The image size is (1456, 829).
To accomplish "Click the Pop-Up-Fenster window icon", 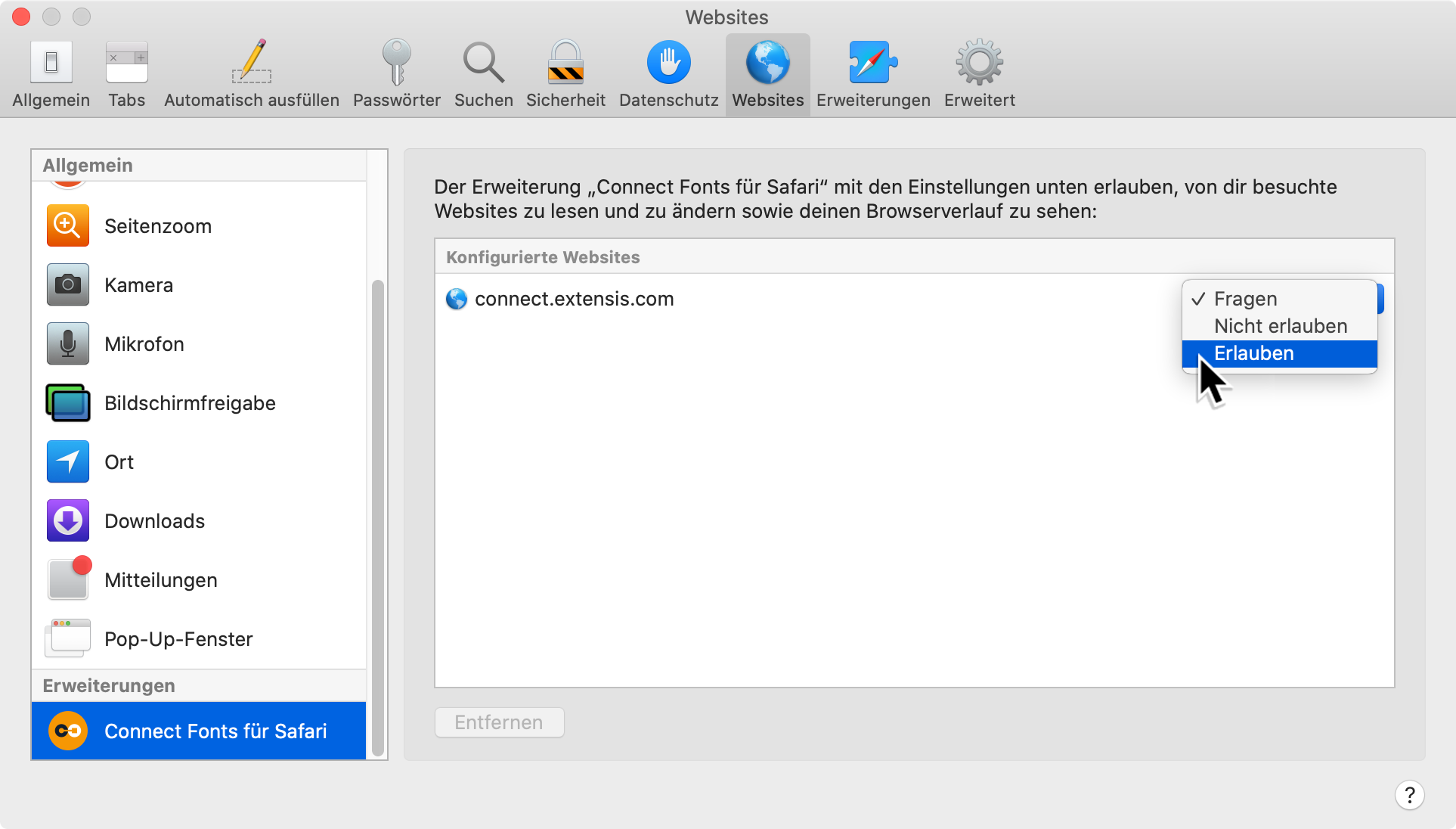I will [x=68, y=638].
